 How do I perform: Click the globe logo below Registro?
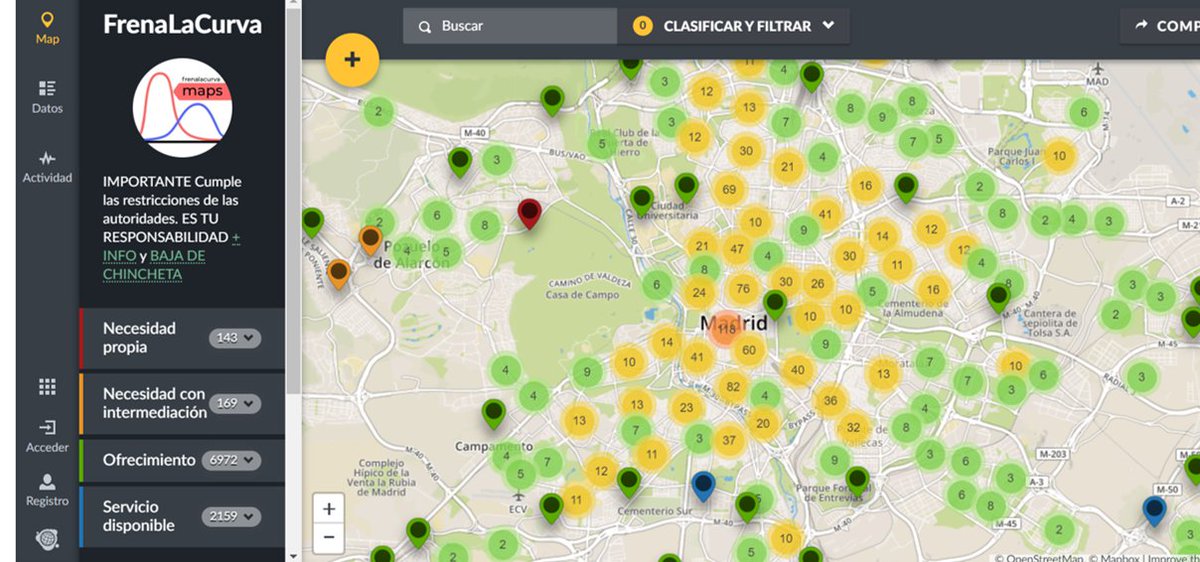click(47, 539)
